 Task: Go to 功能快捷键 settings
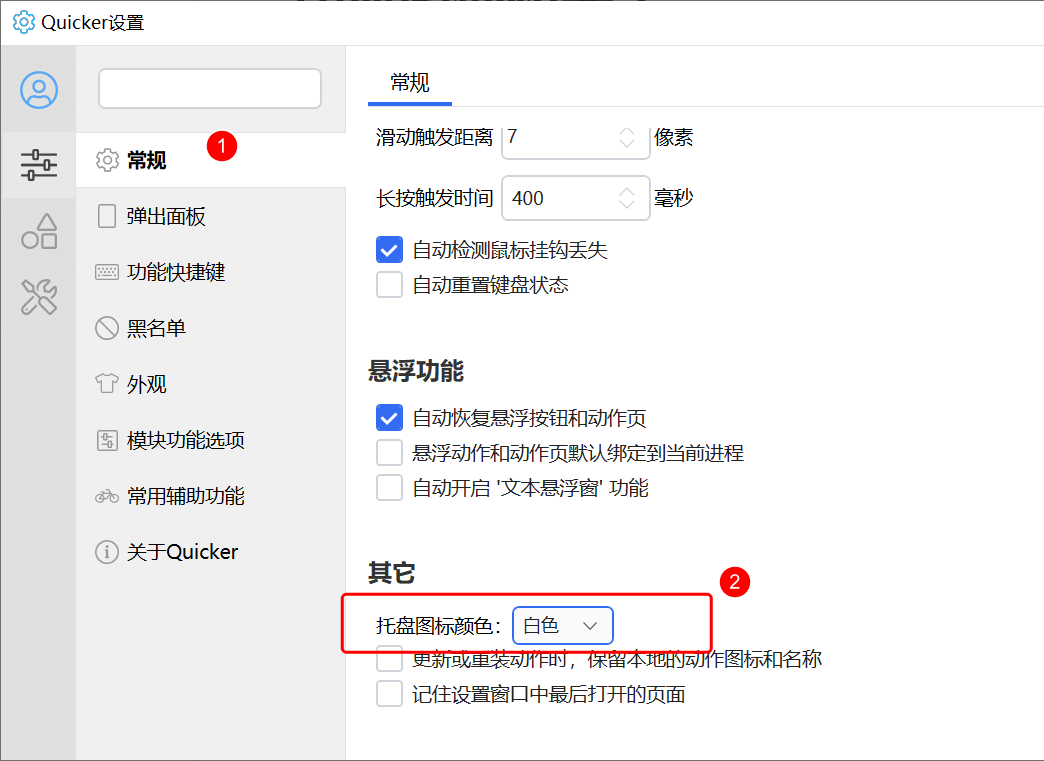click(210, 272)
